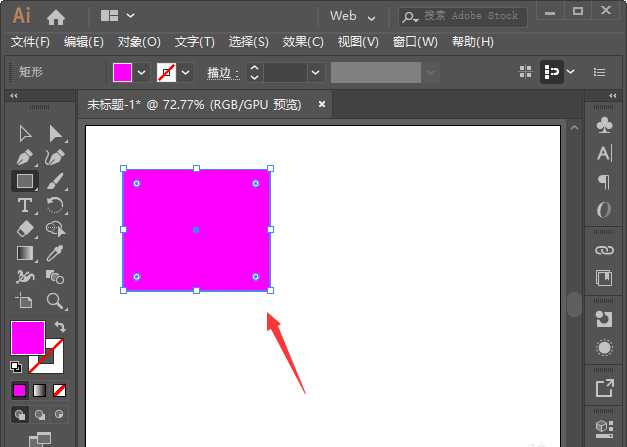Expand the stroke weight dropdown
This screenshot has width=627, height=447.
[x=315, y=72]
